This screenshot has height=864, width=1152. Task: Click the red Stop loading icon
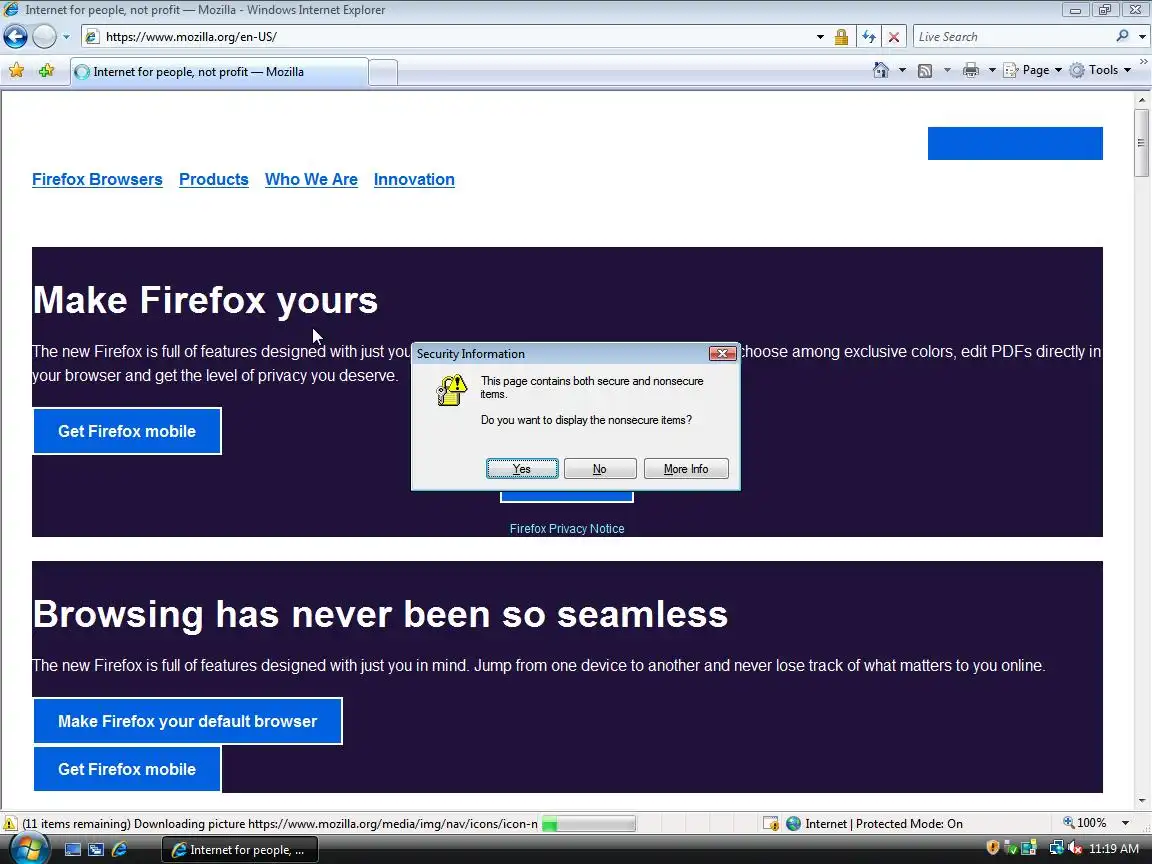(x=893, y=37)
